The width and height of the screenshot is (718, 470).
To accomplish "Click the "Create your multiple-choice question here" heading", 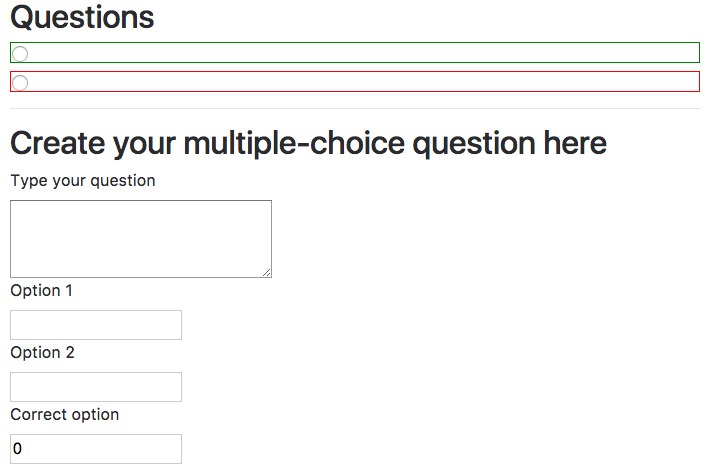I will 308,144.
